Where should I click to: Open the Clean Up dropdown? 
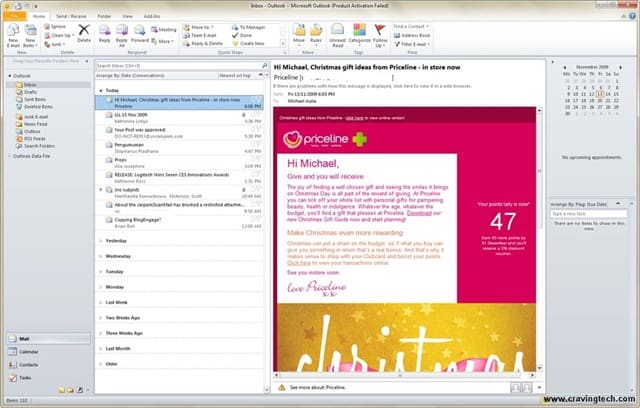(60, 35)
